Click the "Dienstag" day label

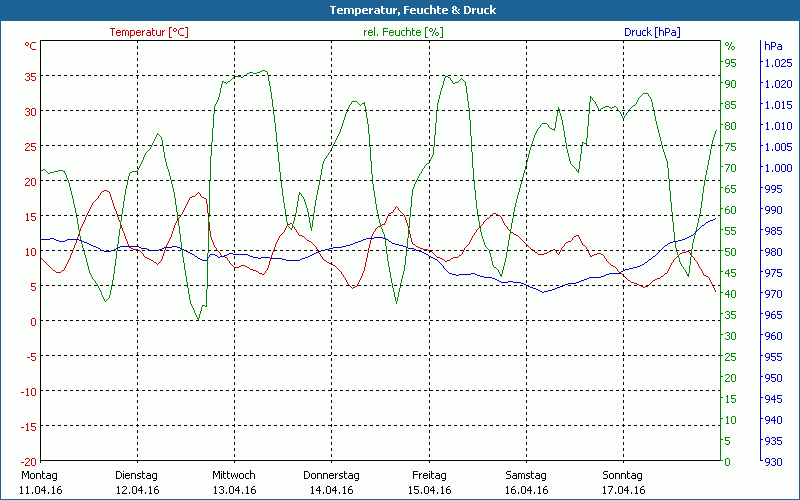point(136,475)
